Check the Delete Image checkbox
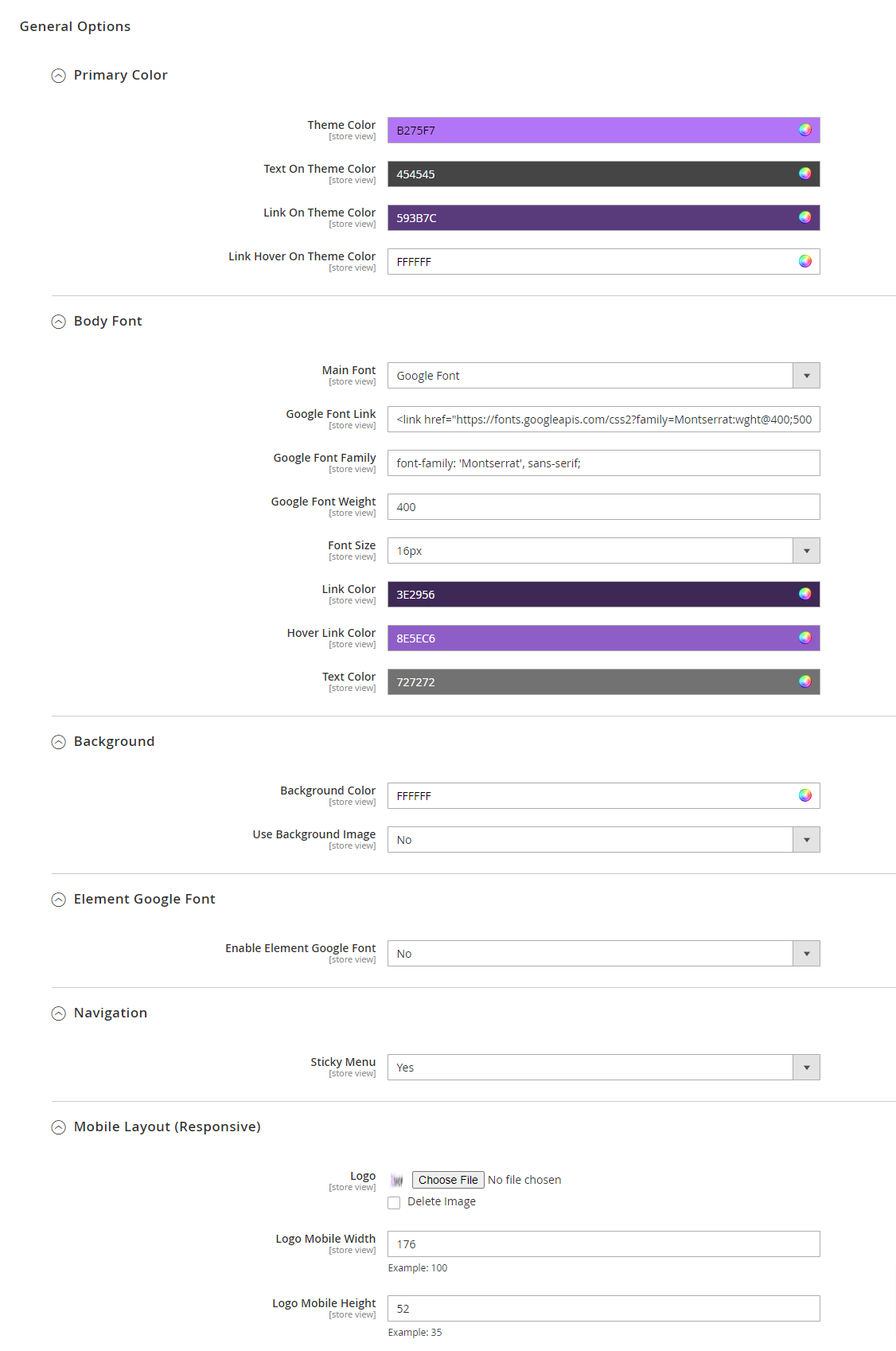Viewport: 896px width, 1351px height. [x=394, y=1203]
